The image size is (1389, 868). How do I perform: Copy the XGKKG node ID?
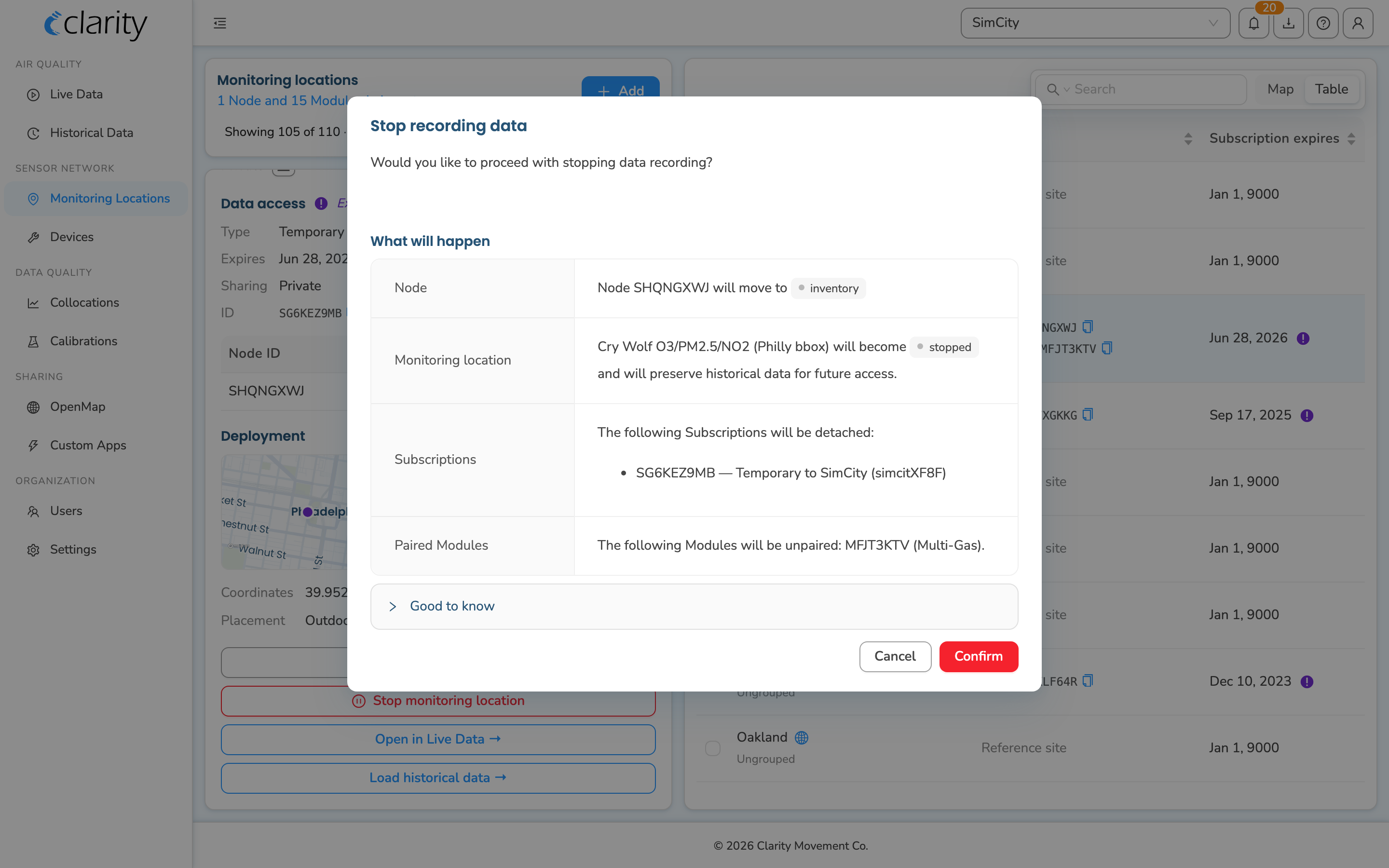click(1087, 415)
